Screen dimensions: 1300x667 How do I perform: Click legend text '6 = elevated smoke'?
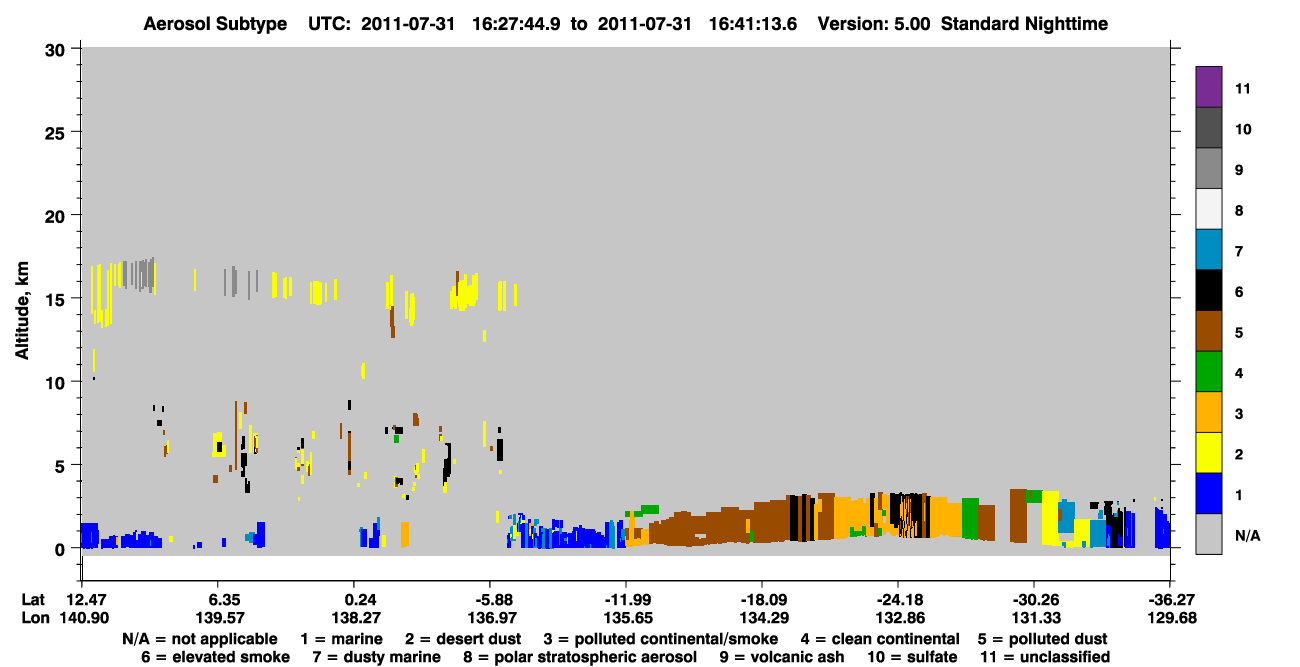[216, 657]
